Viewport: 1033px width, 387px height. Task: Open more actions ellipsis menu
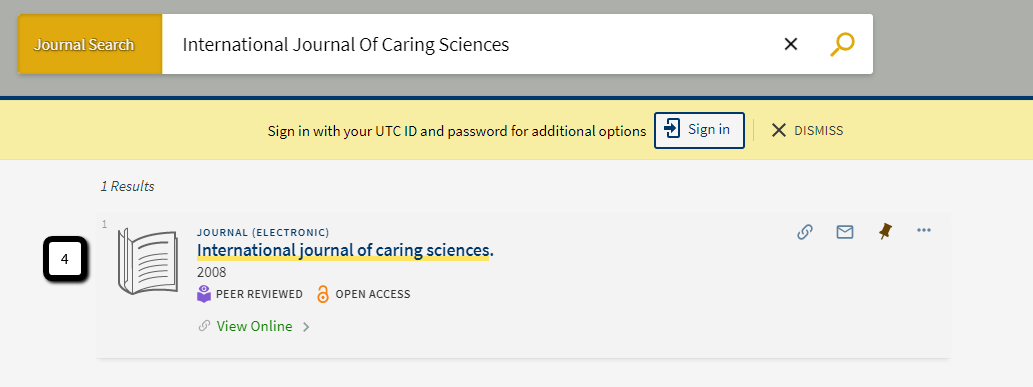(924, 230)
